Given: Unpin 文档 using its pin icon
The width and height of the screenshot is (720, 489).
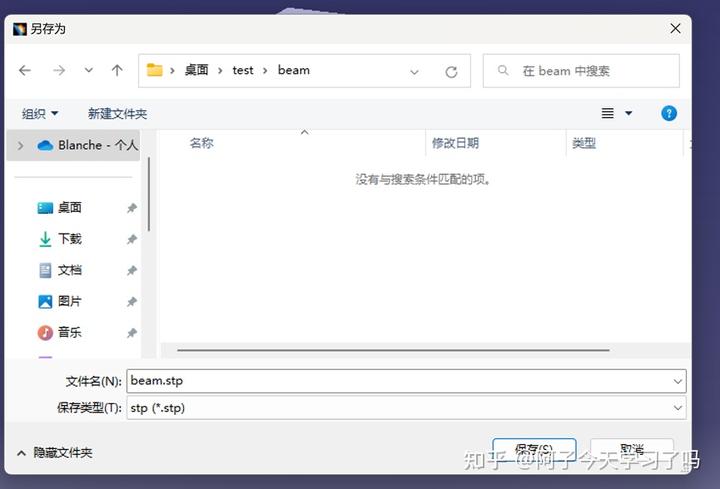Looking at the screenshot, I should point(132,270).
